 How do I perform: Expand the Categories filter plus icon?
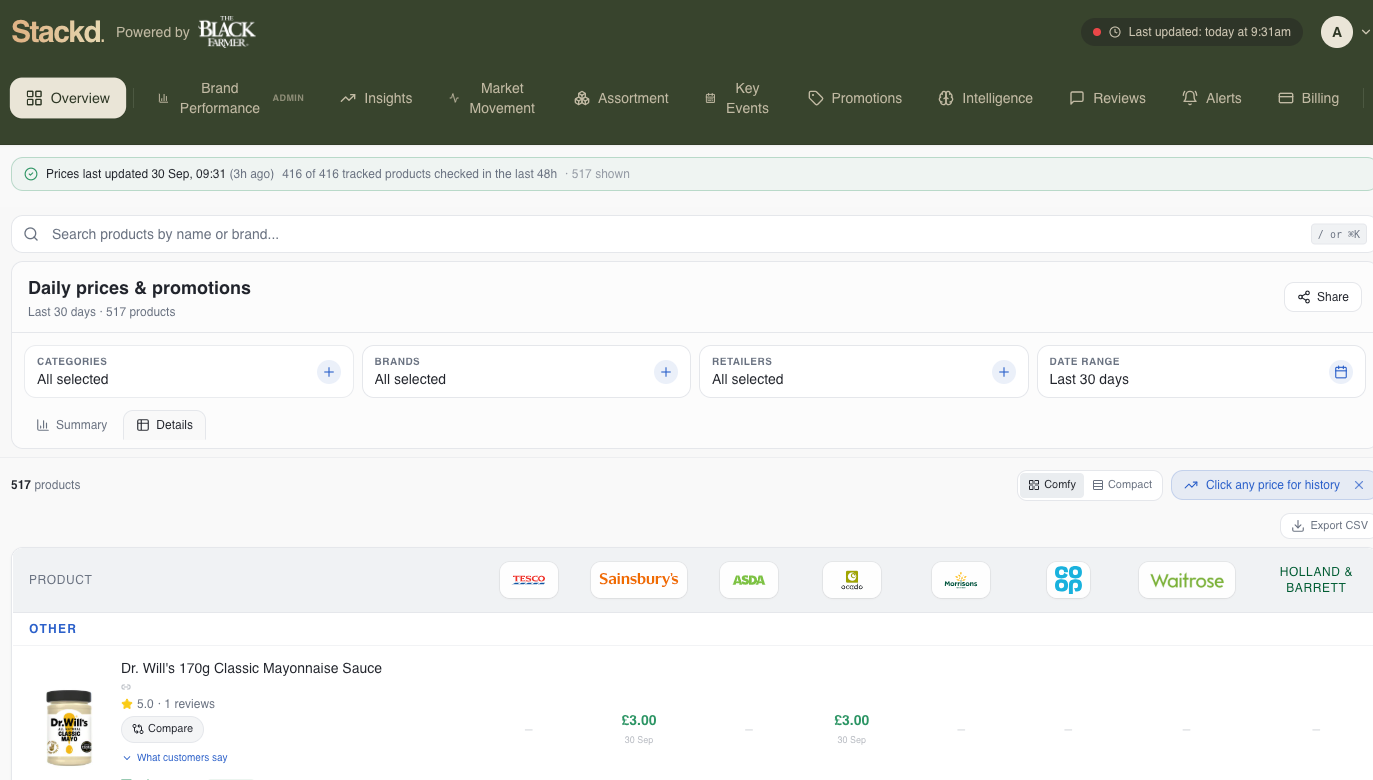pos(328,372)
